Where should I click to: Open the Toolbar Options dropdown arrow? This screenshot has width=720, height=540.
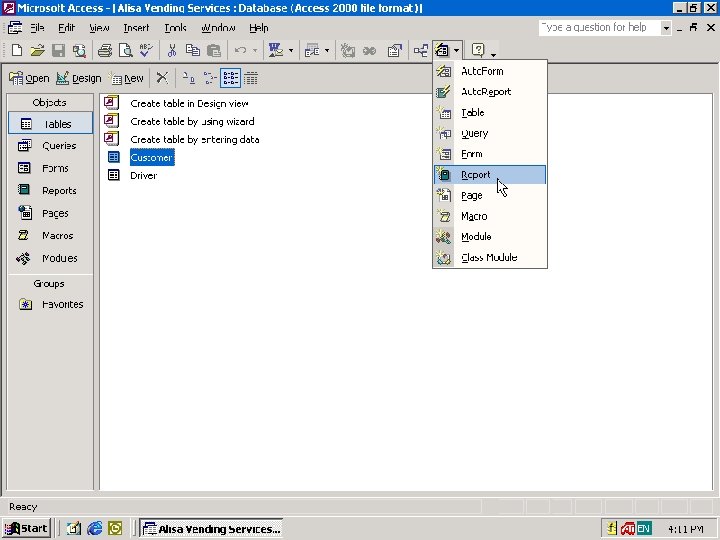tap(493, 54)
